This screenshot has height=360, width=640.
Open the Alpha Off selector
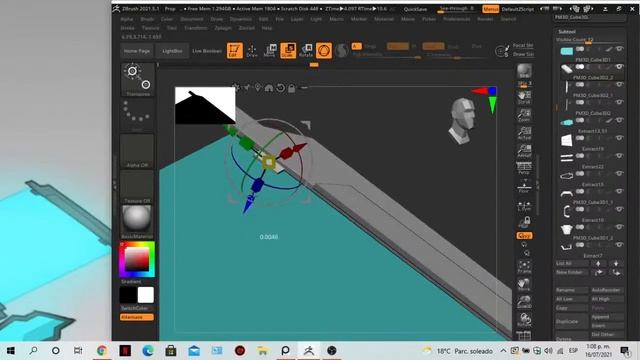(x=137, y=151)
